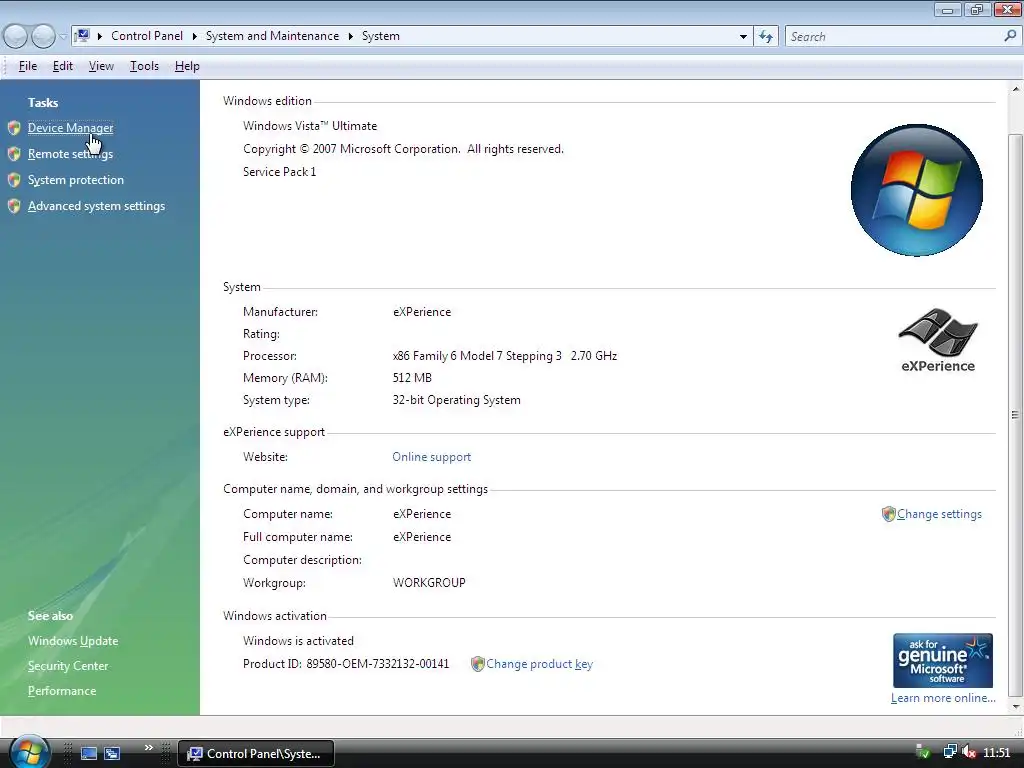
Task: Click the Genuine Microsoft software badge
Action: (x=943, y=660)
